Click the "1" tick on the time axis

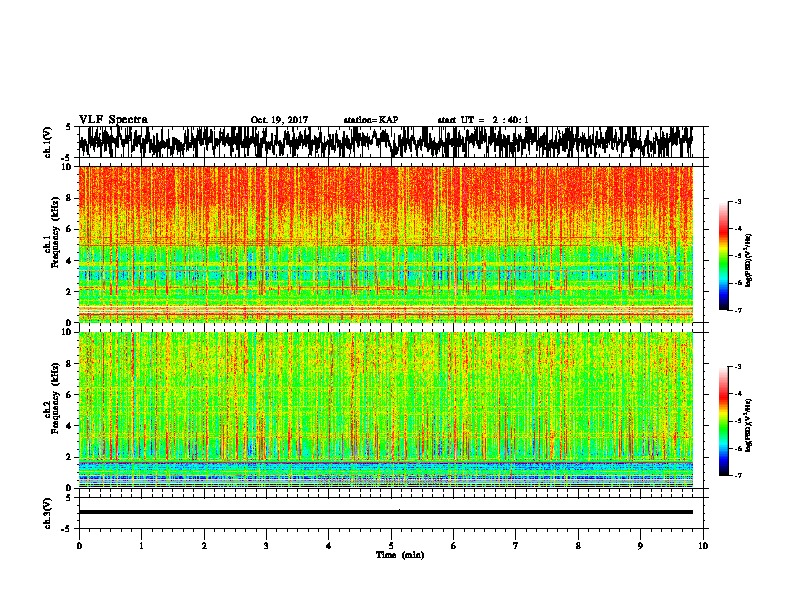(142, 545)
